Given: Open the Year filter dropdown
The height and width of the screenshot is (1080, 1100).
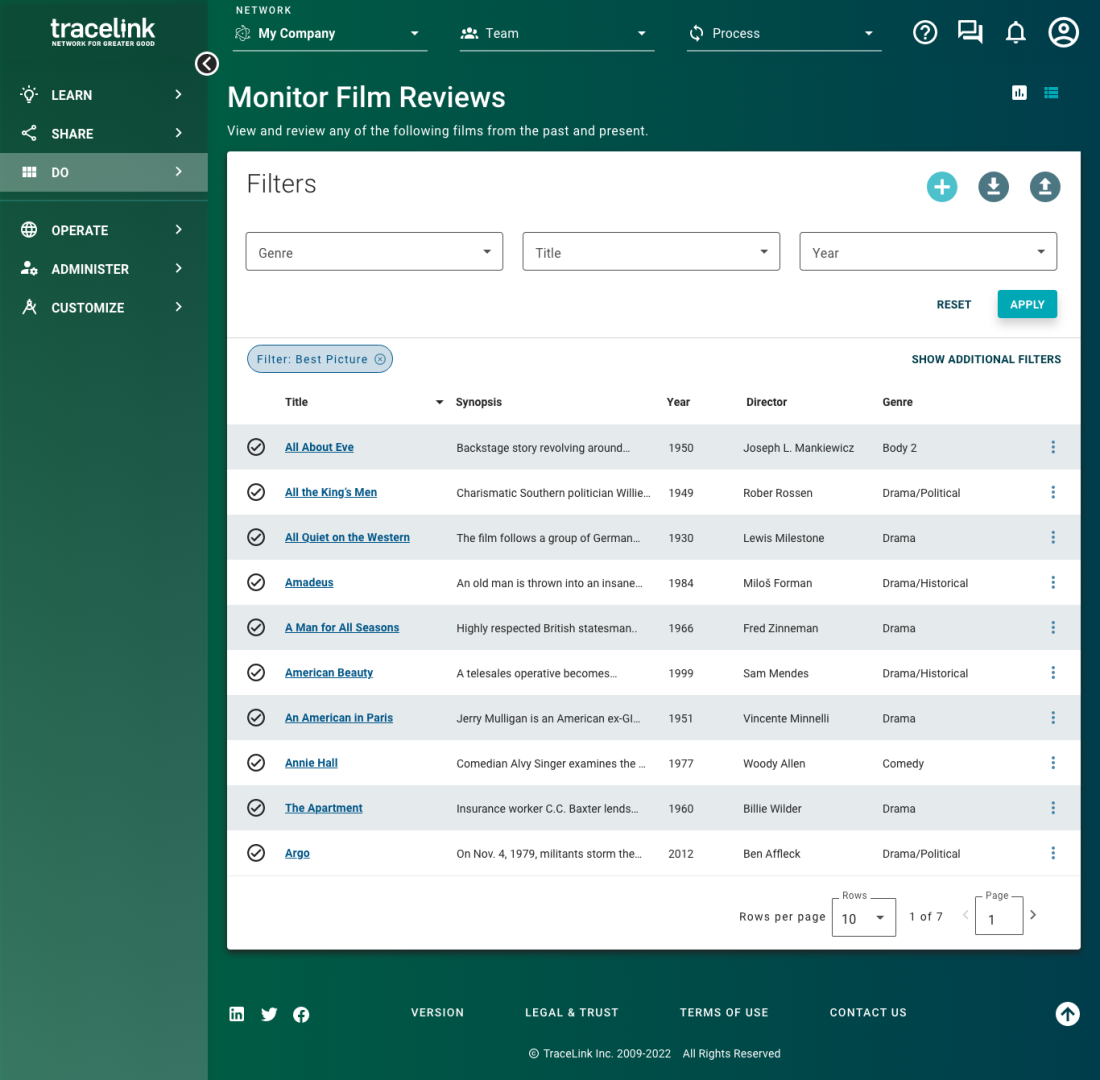Looking at the screenshot, I should [x=927, y=252].
